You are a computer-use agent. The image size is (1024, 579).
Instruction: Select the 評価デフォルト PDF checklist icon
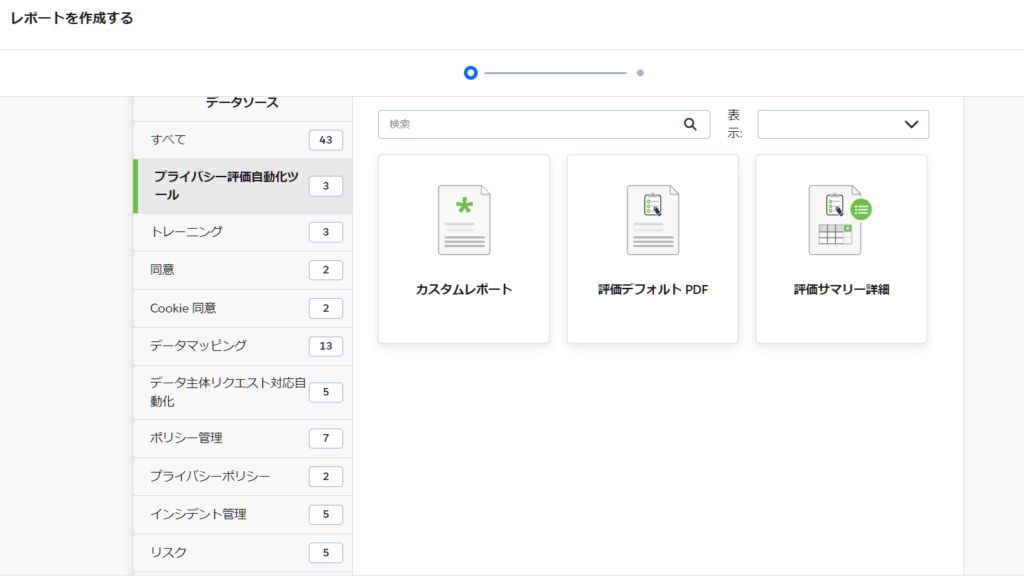[x=652, y=220]
